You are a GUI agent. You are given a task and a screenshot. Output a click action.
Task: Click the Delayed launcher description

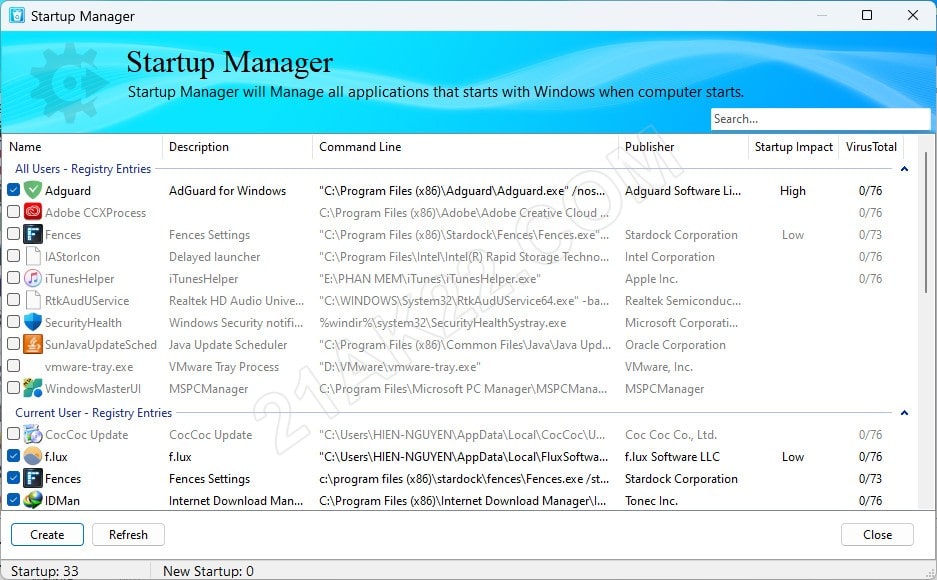pos(215,257)
